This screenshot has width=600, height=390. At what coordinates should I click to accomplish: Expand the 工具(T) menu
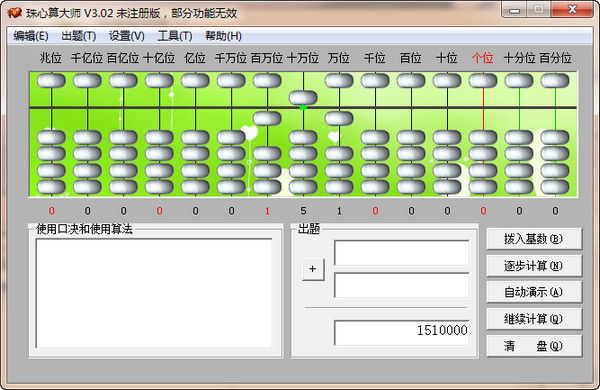pos(175,36)
